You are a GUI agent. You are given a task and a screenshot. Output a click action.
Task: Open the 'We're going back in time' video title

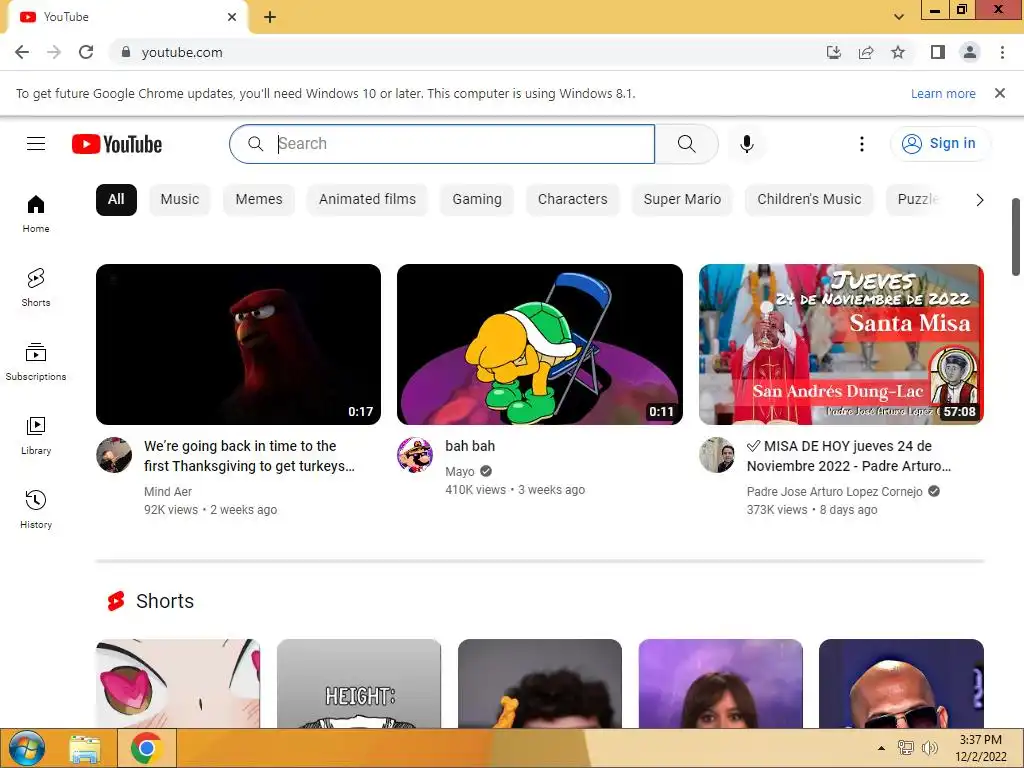click(x=249, y=456)
